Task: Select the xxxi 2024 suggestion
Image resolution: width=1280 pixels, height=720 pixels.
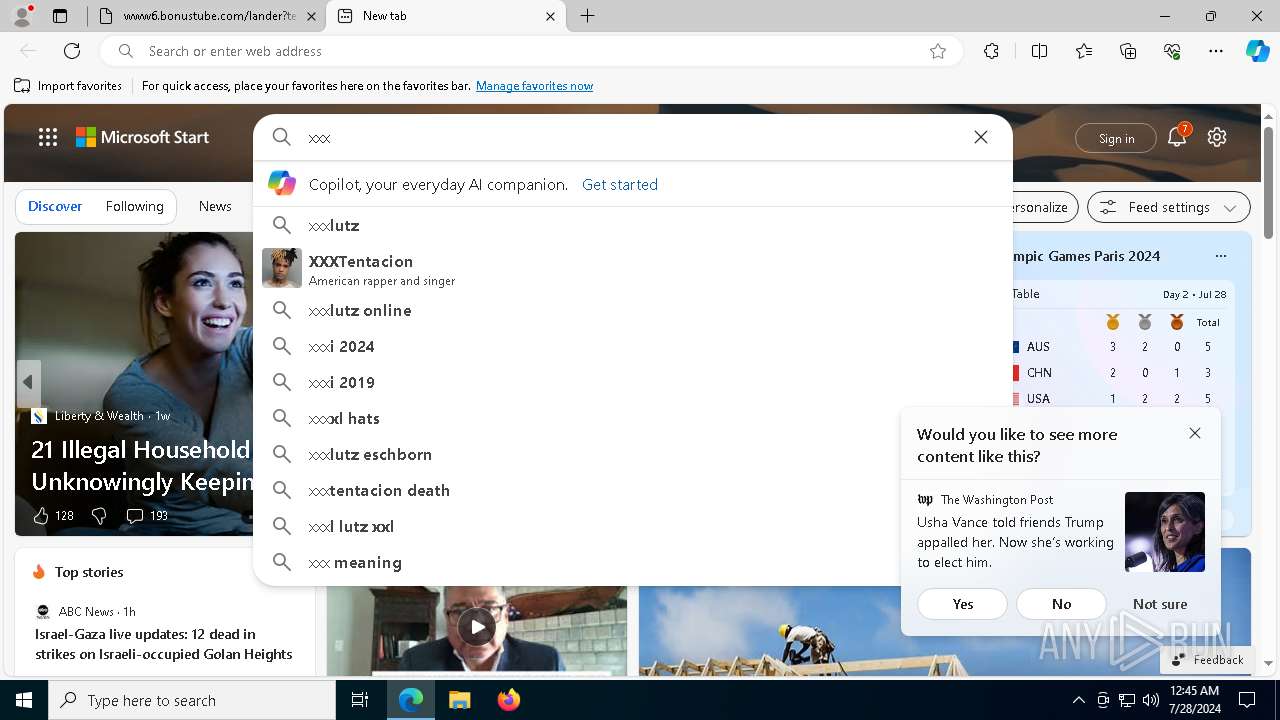Action: [633, 346]
